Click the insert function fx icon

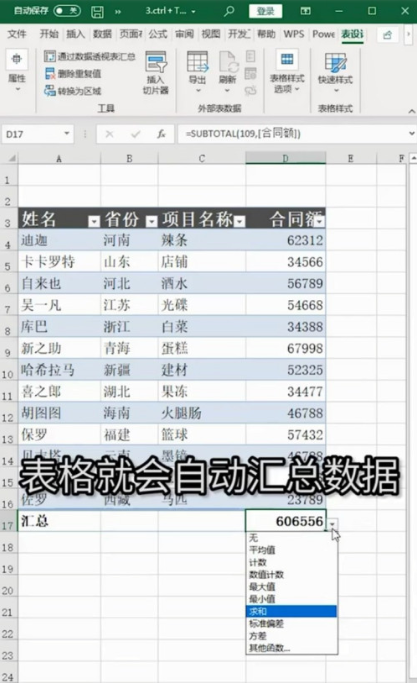tap(162, 134)
